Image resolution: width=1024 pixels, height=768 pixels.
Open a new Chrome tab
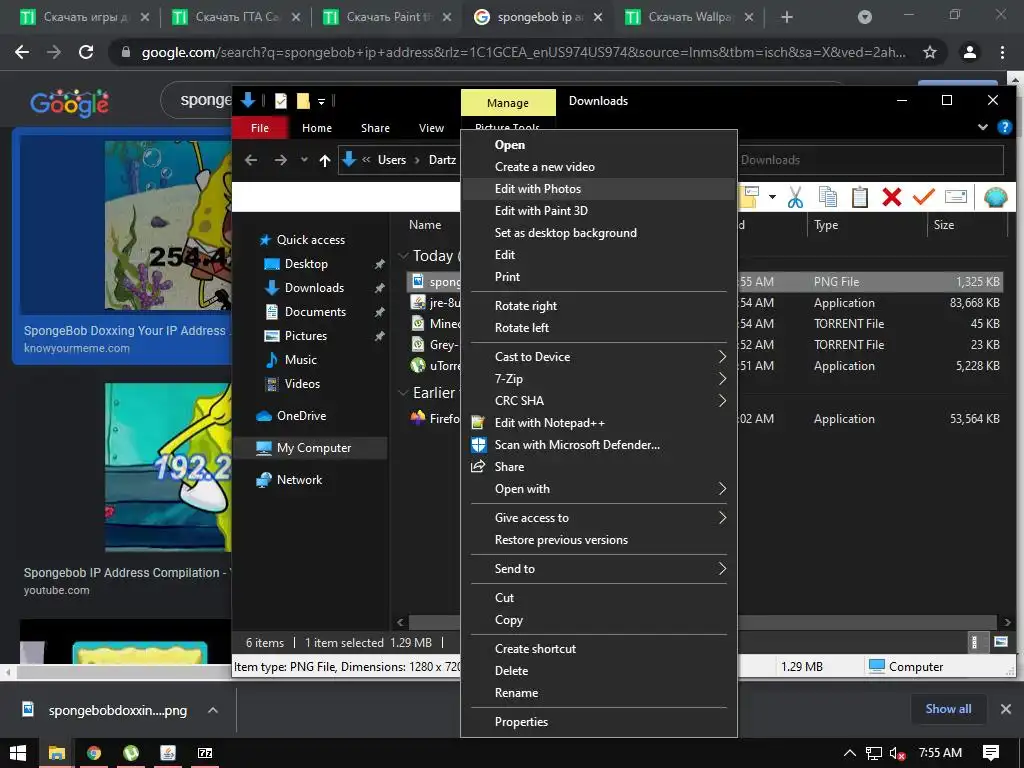[787, 17]
